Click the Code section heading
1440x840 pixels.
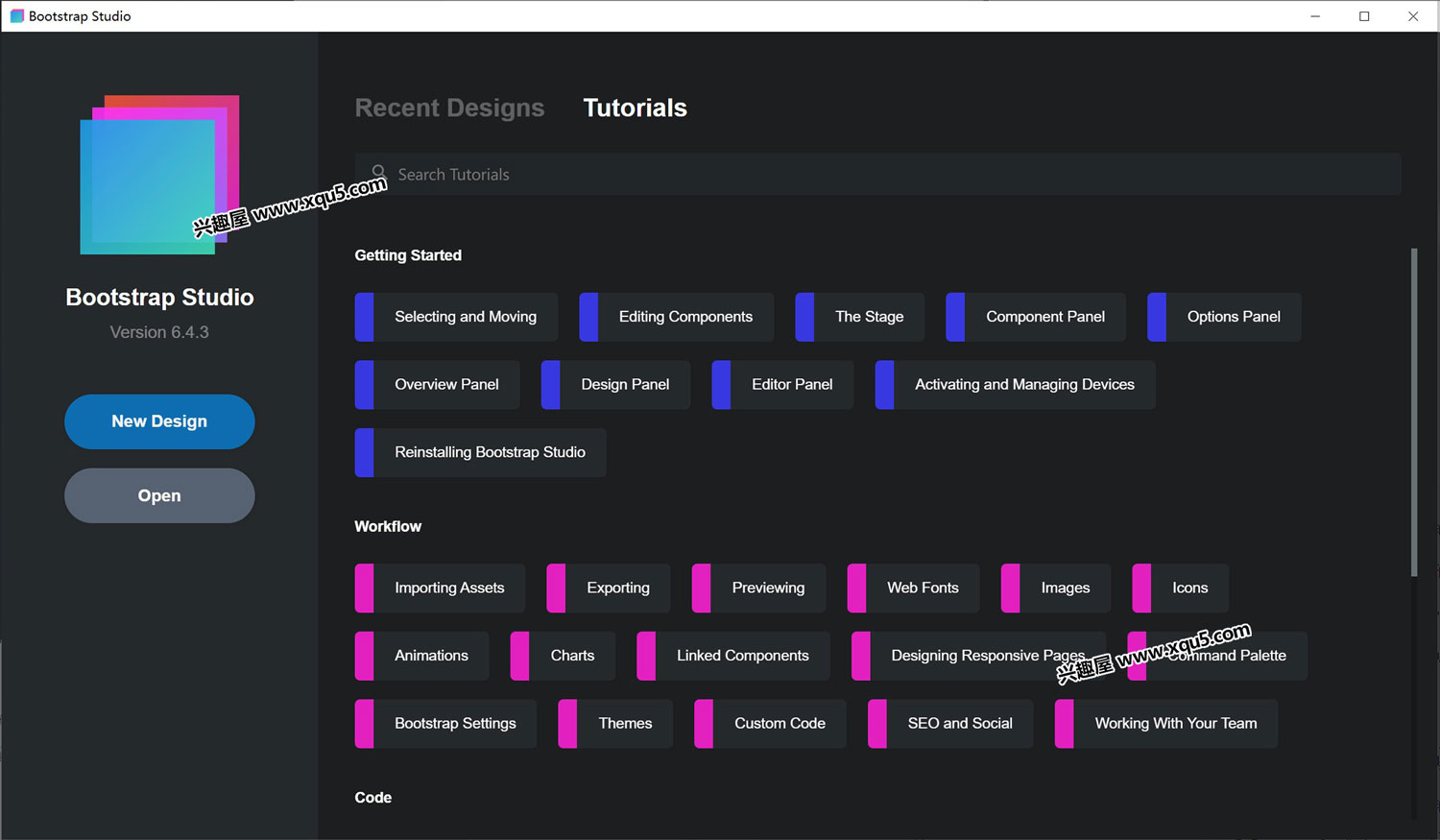373,798
